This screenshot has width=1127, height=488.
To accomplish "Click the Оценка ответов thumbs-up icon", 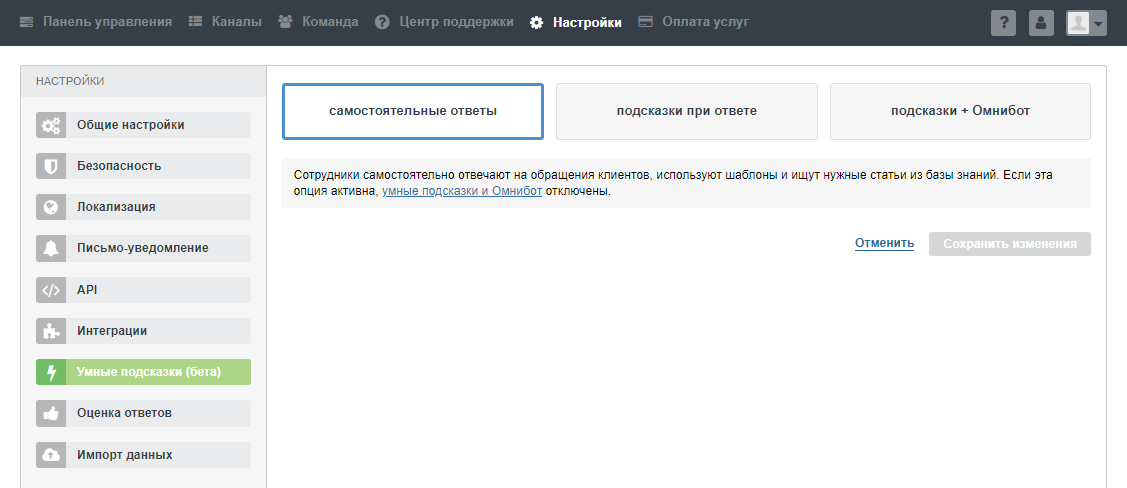I will pos(51,413).
